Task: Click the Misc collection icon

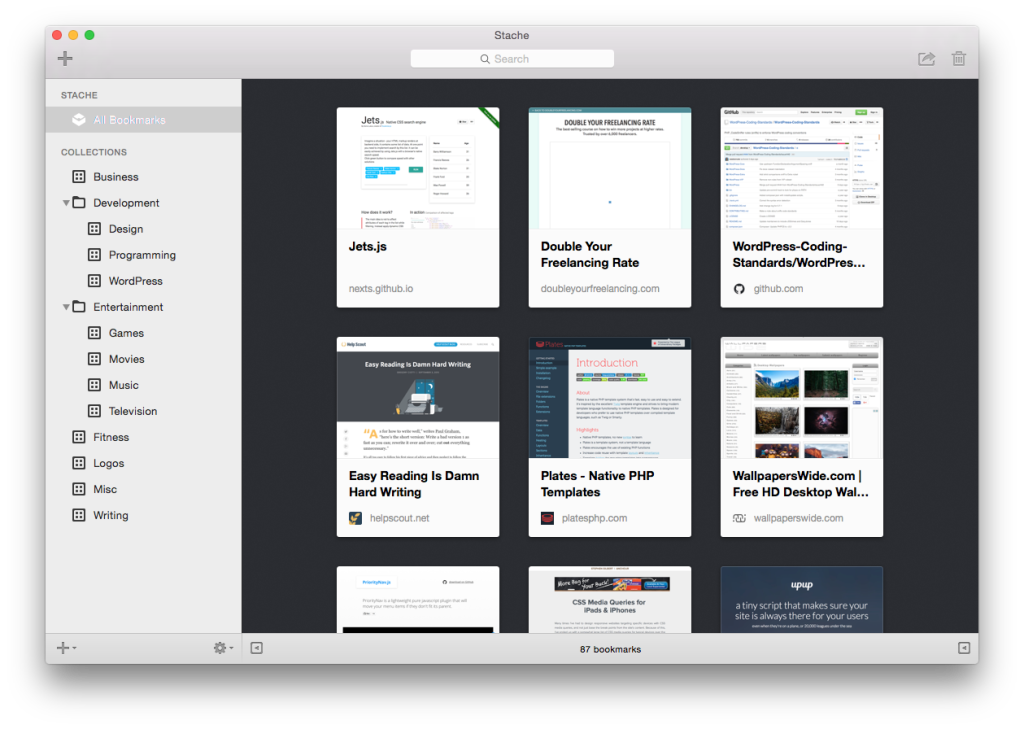Action: (79, 489)
